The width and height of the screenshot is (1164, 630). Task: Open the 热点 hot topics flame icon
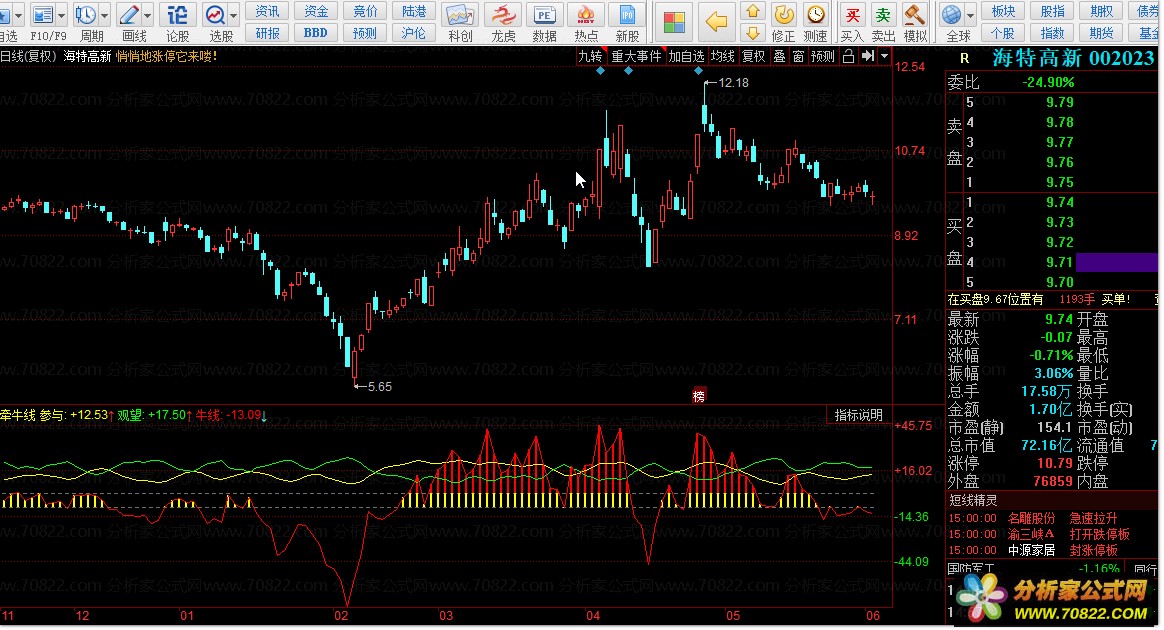[586, 15]
